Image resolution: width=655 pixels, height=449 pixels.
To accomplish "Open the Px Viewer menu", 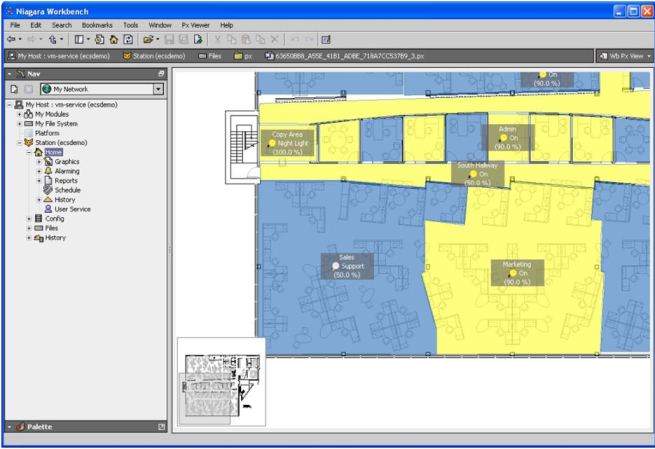I will click(x=195, y=25).
